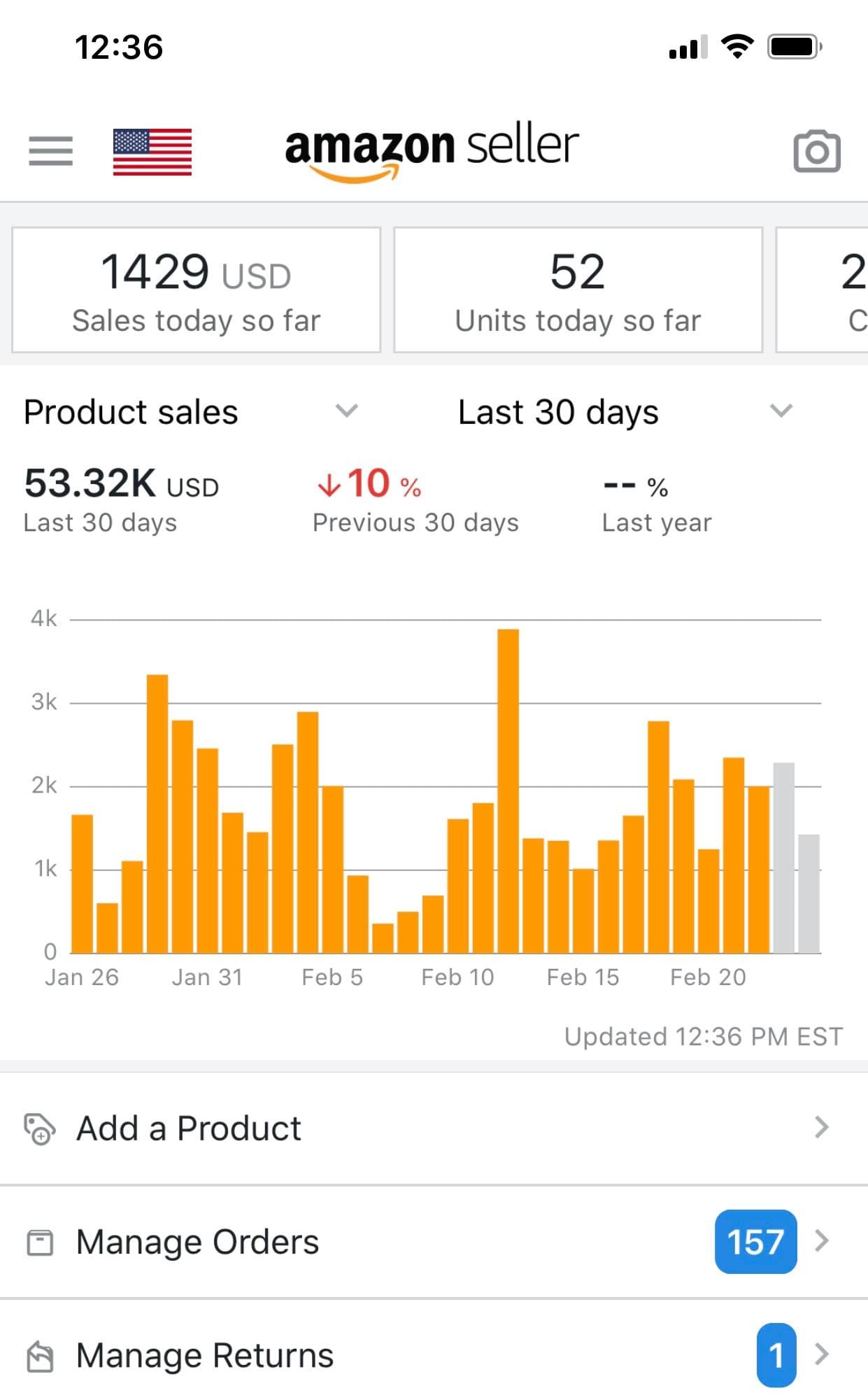The image size is (868, 1395).
Task: Tap the Add a Product tag icon
Action: 39,1128
